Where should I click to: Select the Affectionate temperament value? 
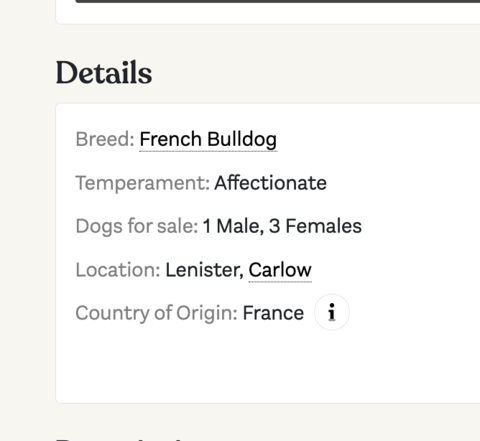(271, 183)
